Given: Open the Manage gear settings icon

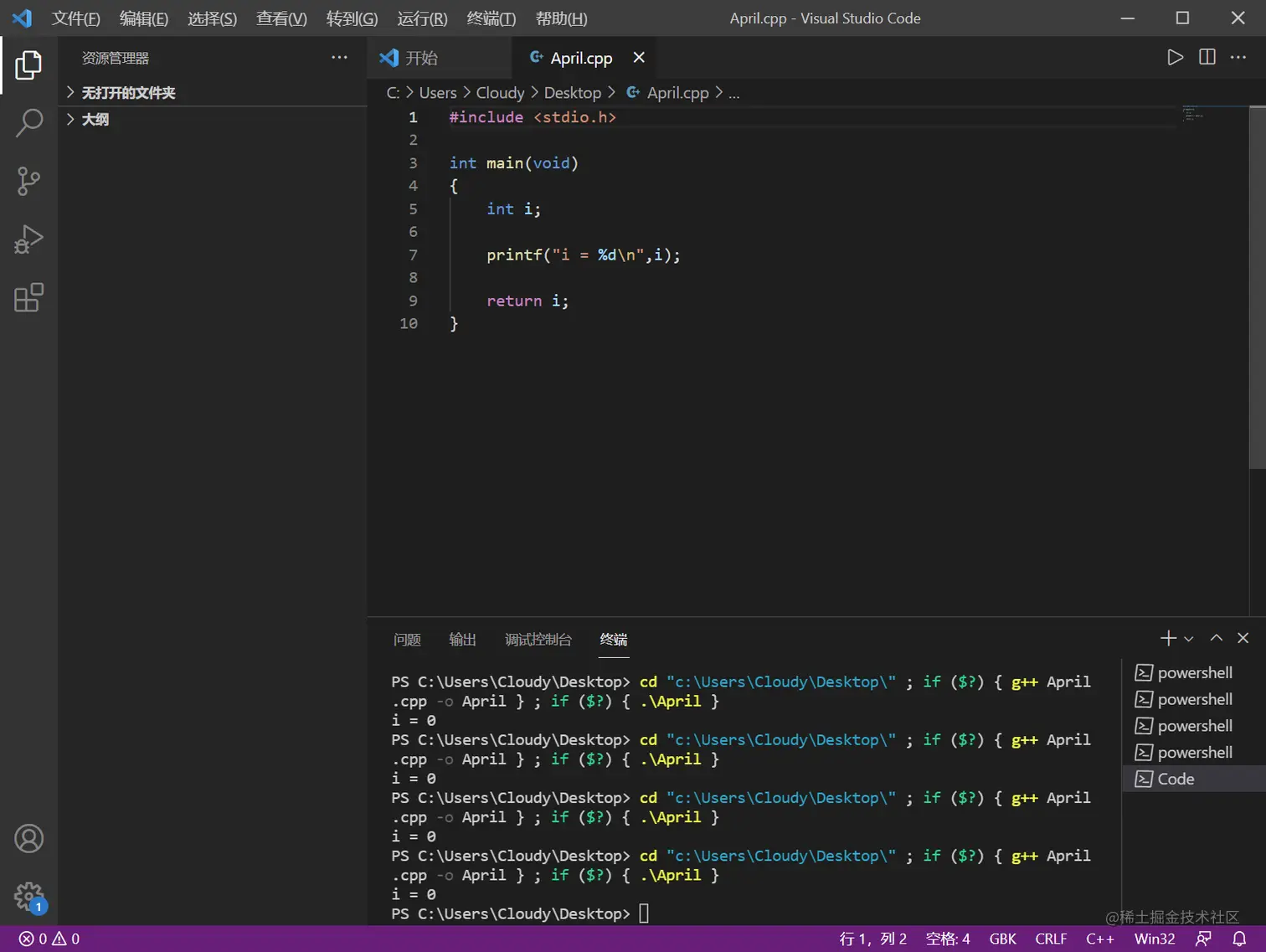Looking at the screenshot, I should point(28,896).
